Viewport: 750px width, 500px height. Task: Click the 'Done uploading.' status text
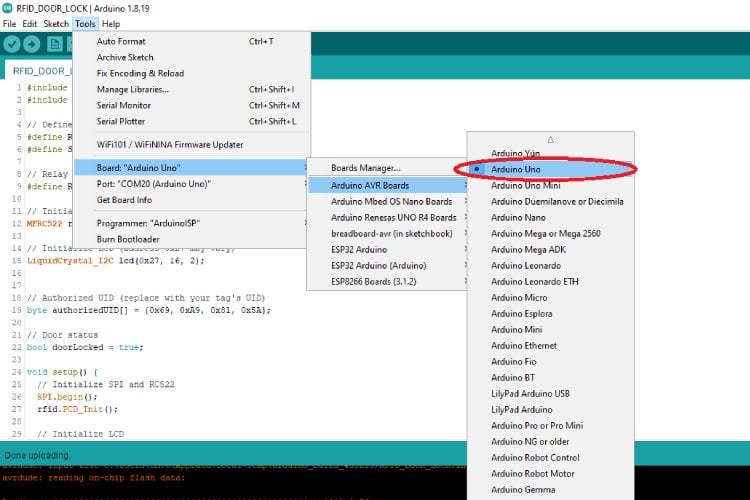(x=37, y=456)
